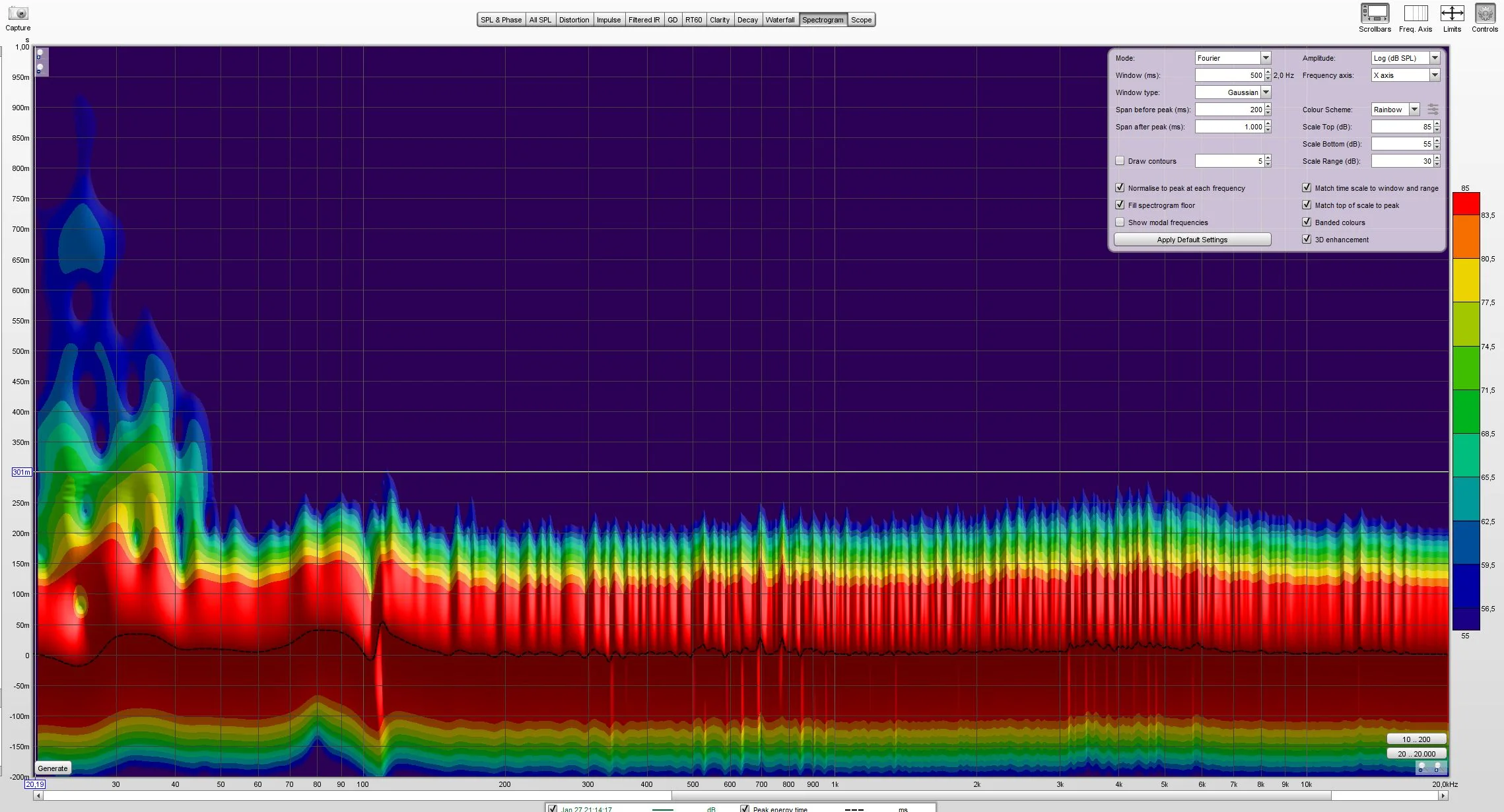Switch to the RT60 tab
This screenshot has width=1504, height=812.
point(694,20)
